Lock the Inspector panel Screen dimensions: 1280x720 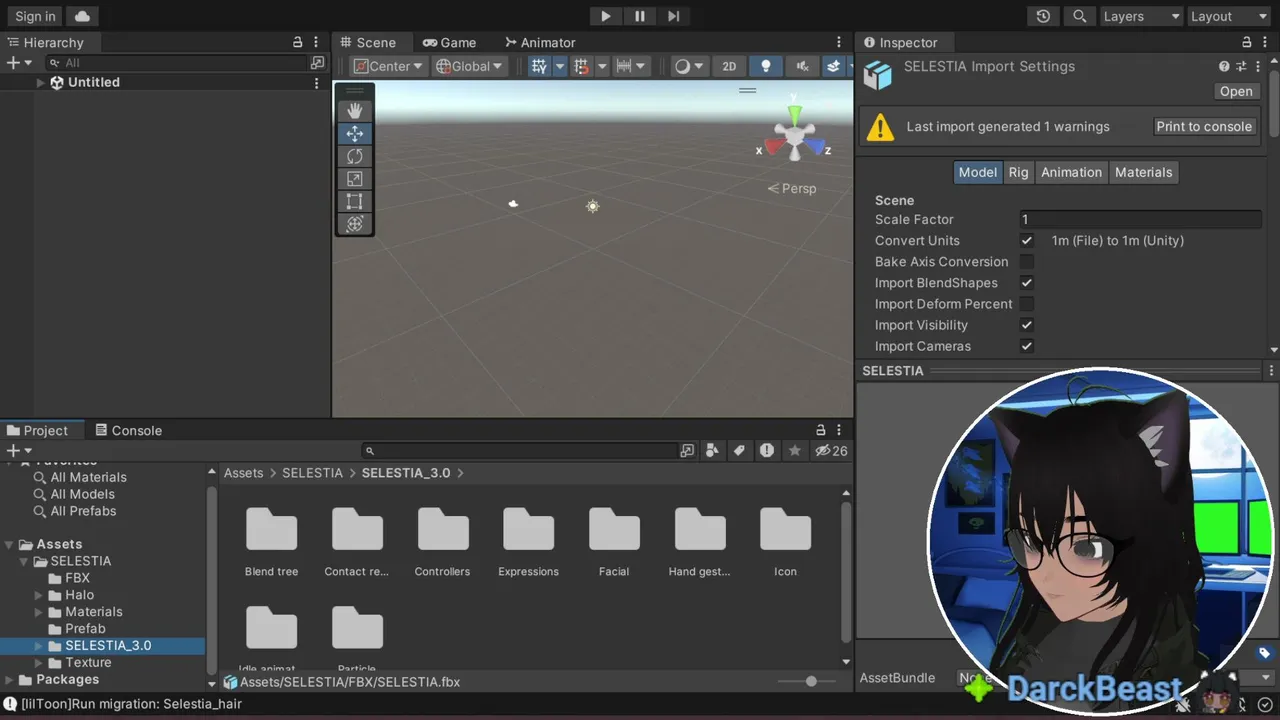point(1246,43)
